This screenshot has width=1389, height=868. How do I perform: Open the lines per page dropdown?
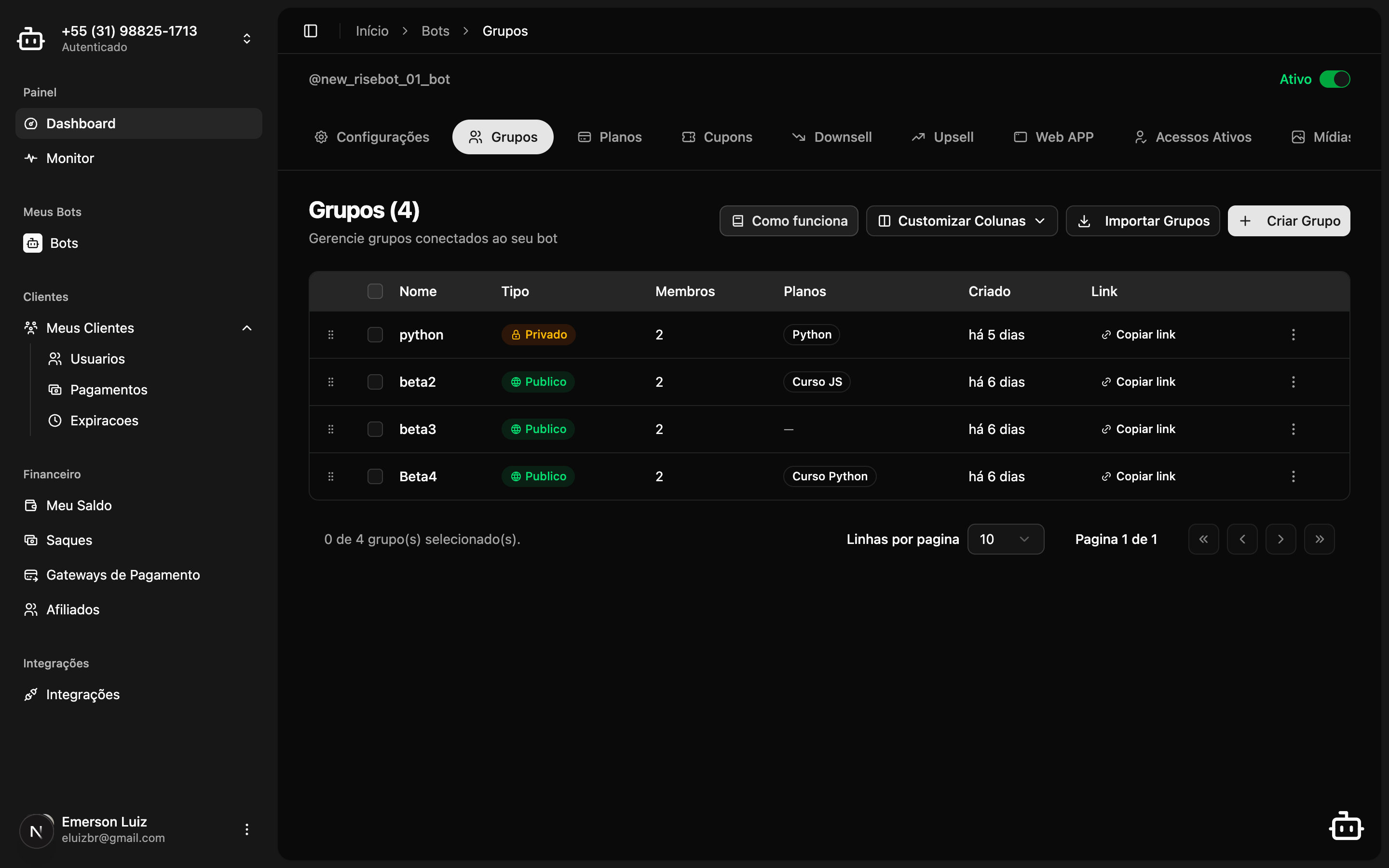tap(1006, 539)
